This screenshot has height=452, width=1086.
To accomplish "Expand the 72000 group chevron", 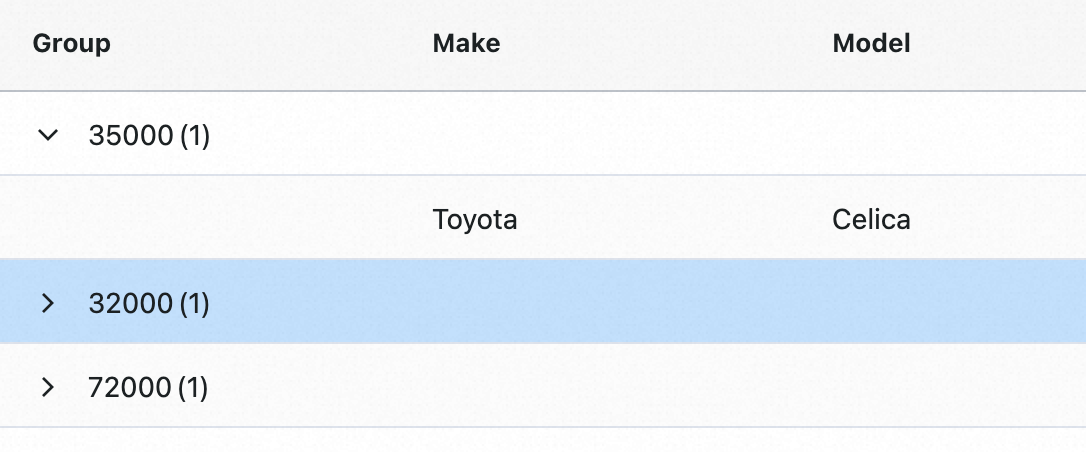I will [x=47, y=387].
